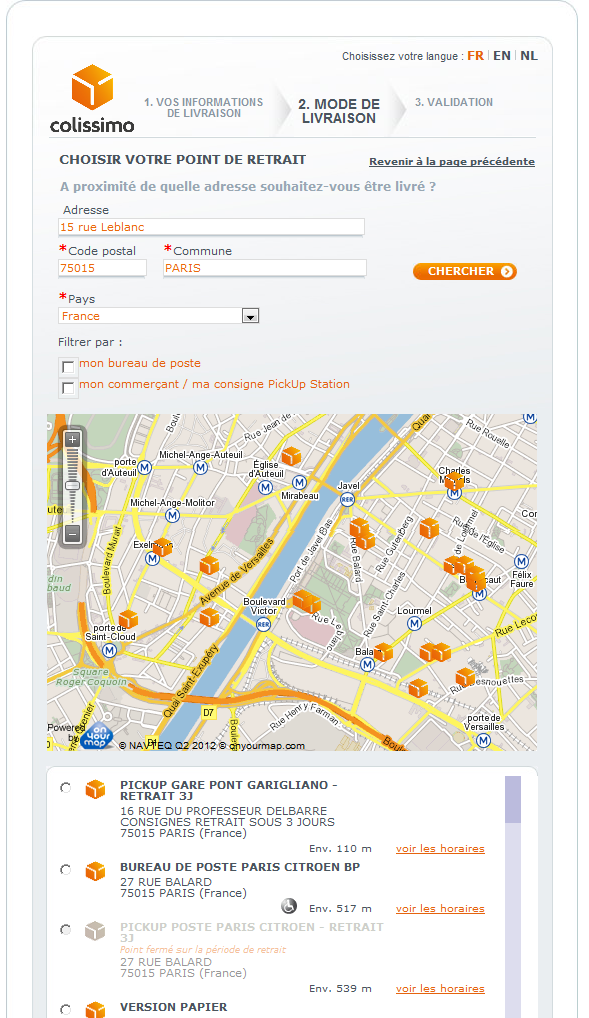The image size is (589, 1018).
Task: Select pickup marker near Exelmans metro
Action: tap(162, 547)
